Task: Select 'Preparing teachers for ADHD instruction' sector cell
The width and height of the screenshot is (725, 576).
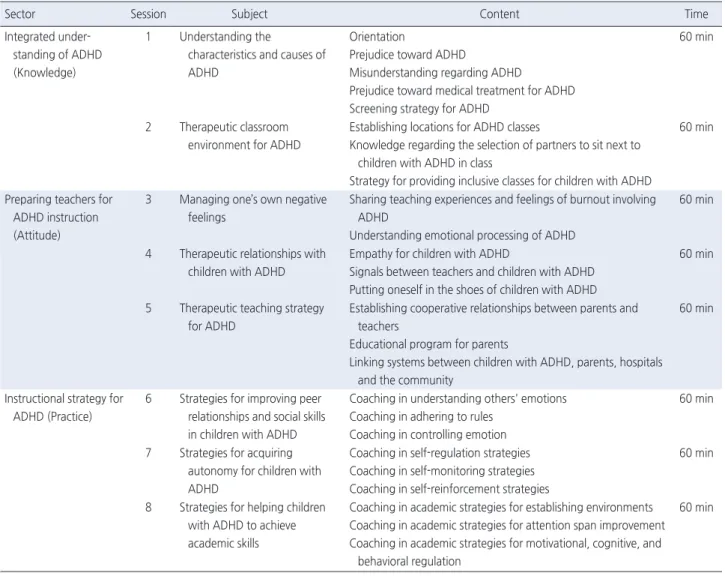Action: tap(58, 217)
